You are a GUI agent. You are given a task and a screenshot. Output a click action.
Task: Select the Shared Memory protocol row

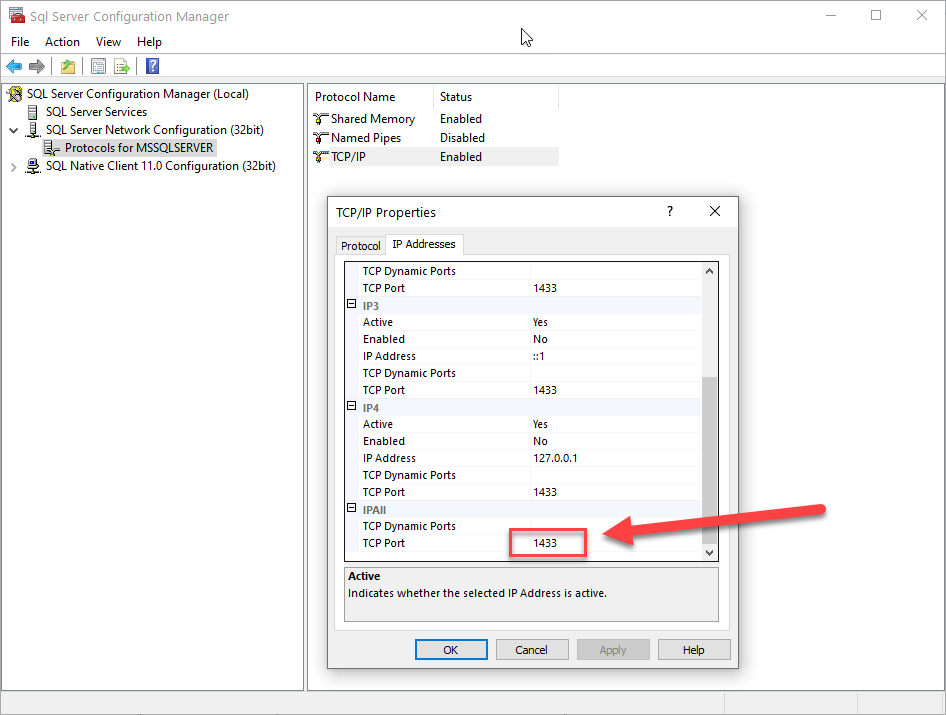click(436, 119)
